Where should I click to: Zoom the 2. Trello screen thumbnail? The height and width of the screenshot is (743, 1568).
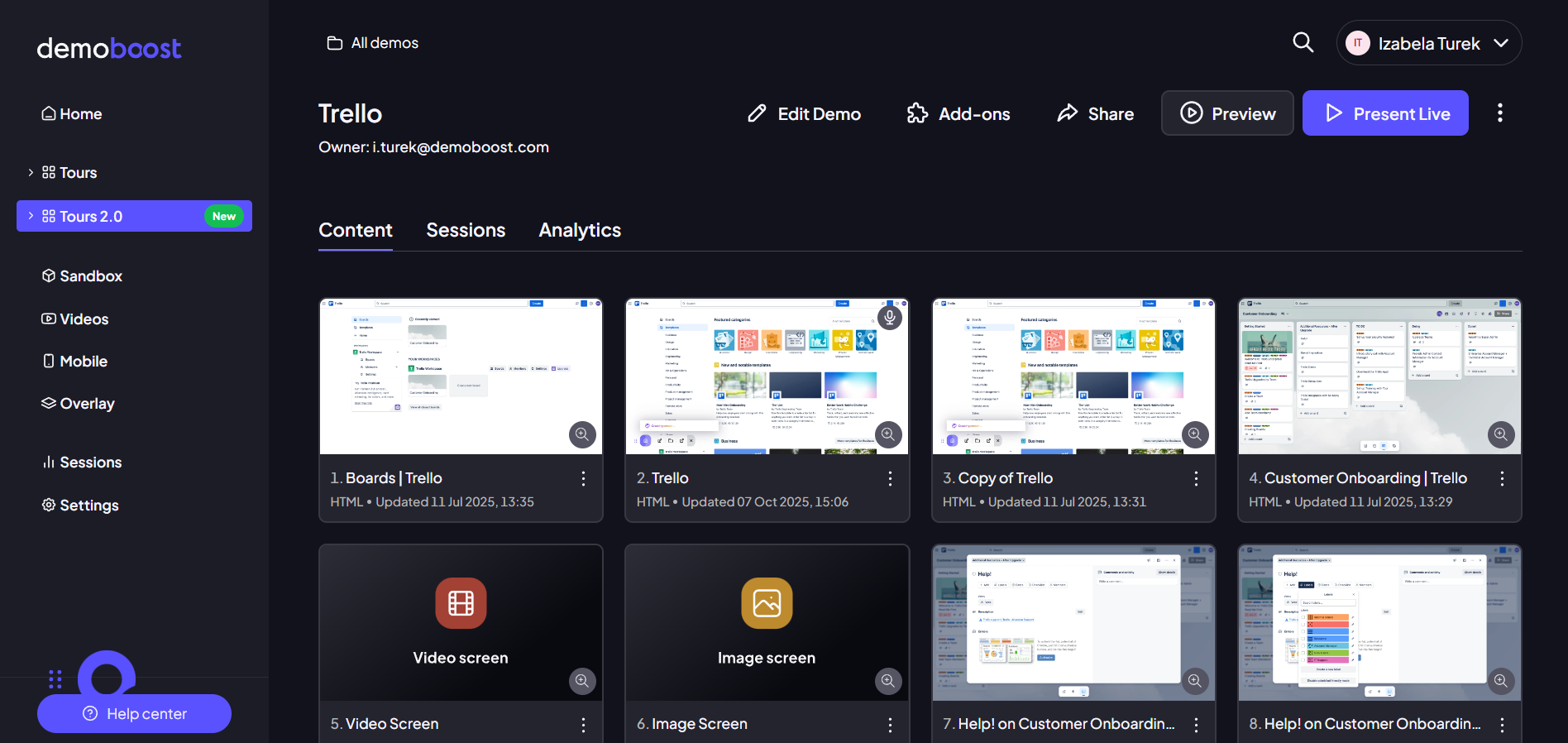click(x=888, y=434)
